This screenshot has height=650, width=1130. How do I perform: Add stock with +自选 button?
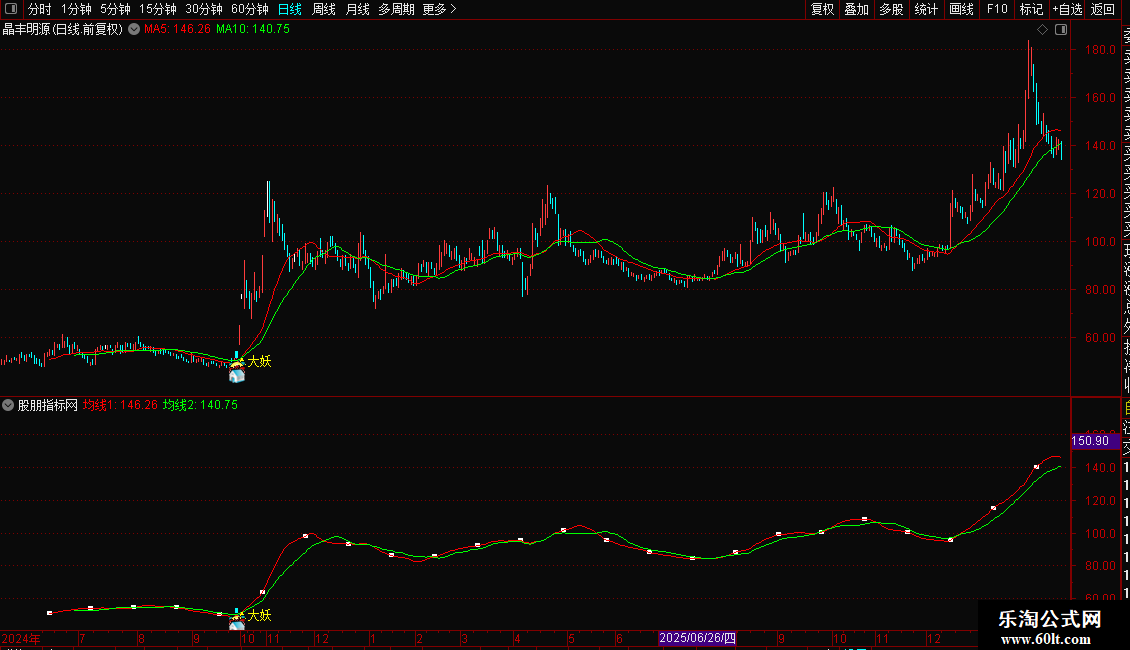[x=1067, y=9]
